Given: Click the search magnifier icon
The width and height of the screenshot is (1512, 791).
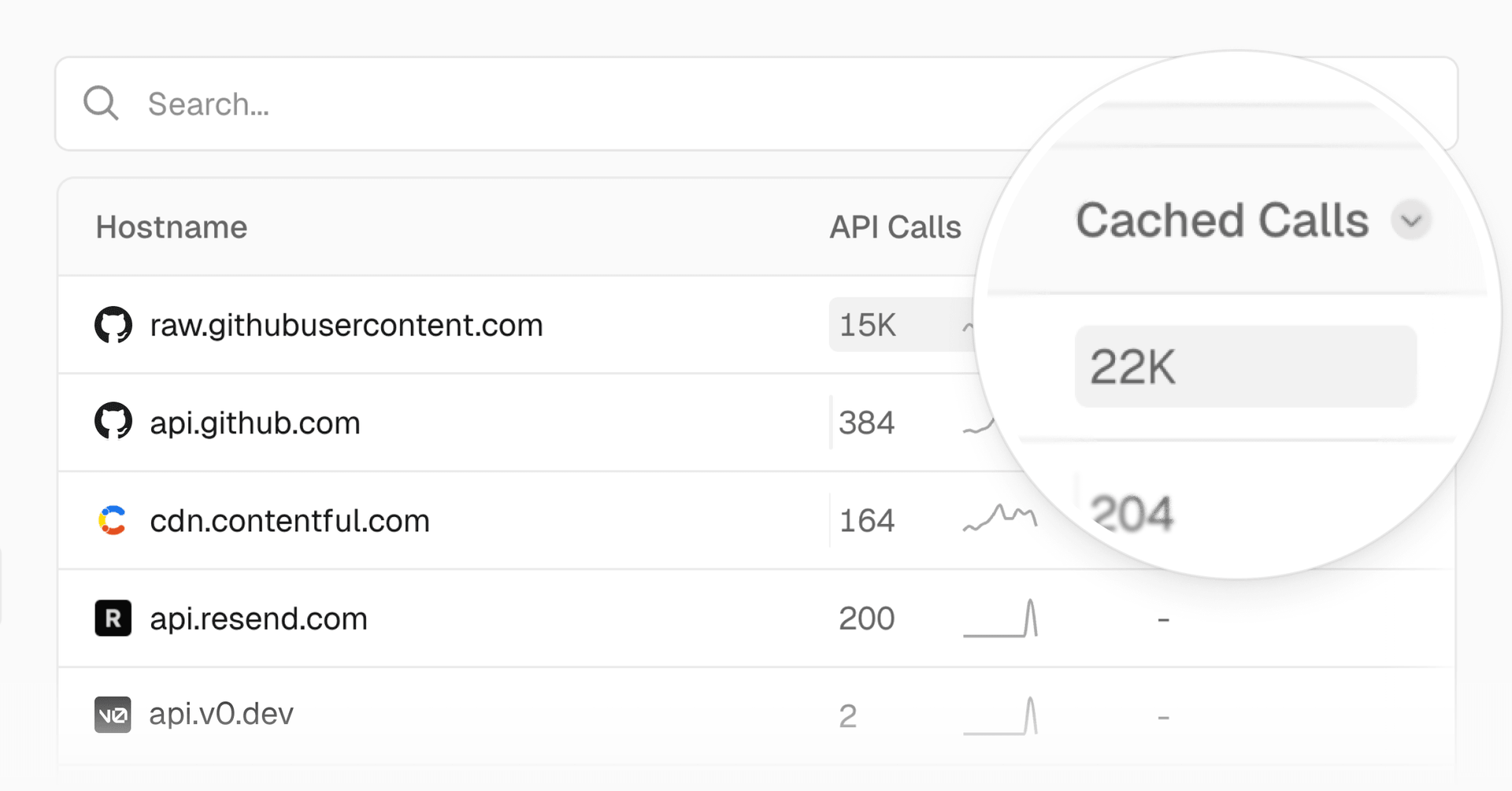Looking at the screenshot, I should [101, 103].
